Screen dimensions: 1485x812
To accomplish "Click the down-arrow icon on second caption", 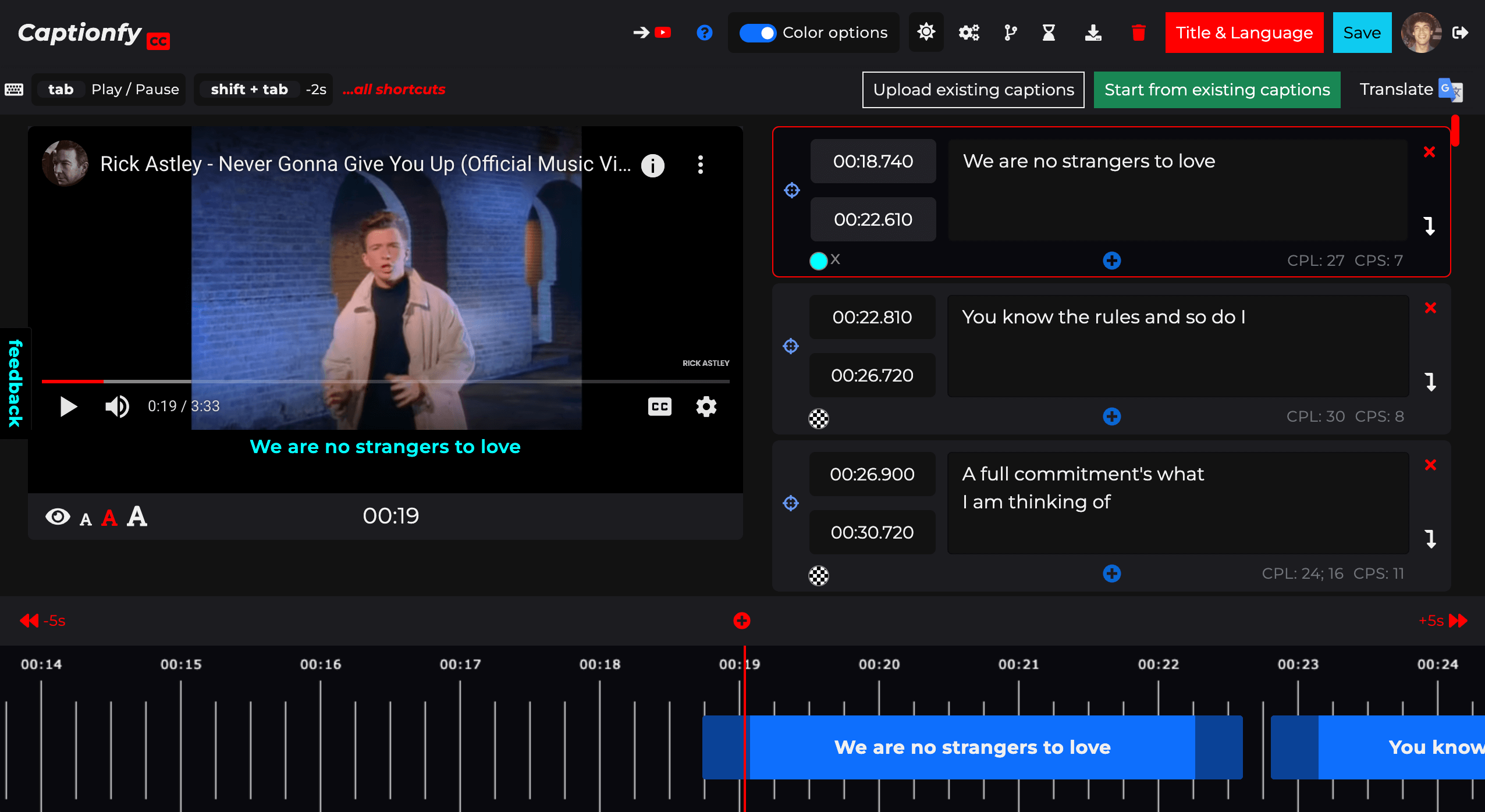I will pos(1430,382).
